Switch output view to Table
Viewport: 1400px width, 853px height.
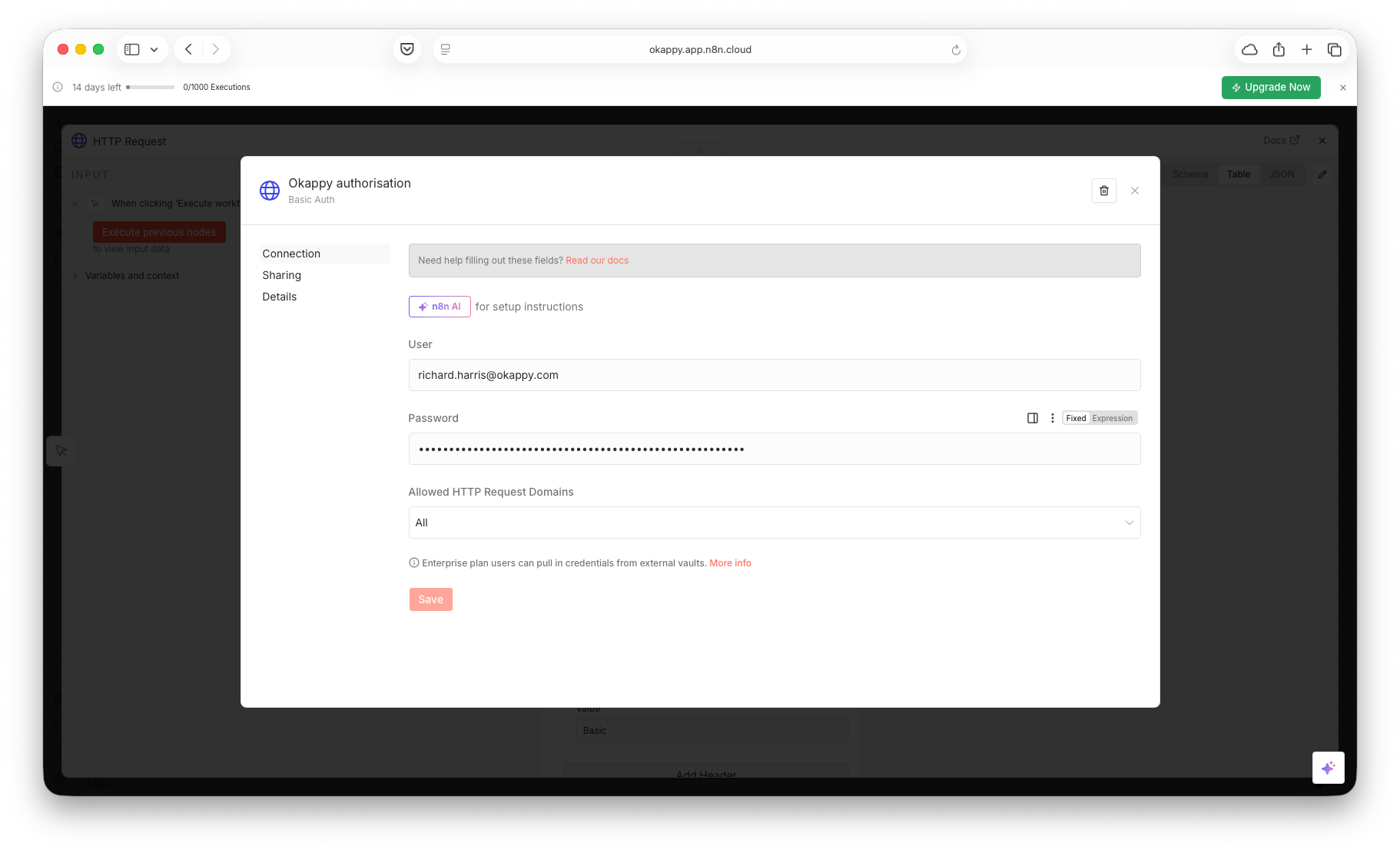click(1238, 174)
